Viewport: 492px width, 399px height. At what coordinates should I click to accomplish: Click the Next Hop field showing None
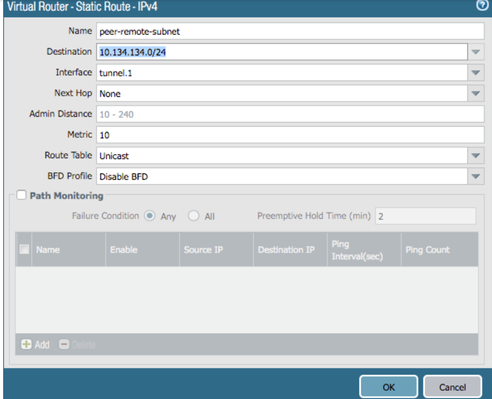pyautogui.click(x=282, y=93)
